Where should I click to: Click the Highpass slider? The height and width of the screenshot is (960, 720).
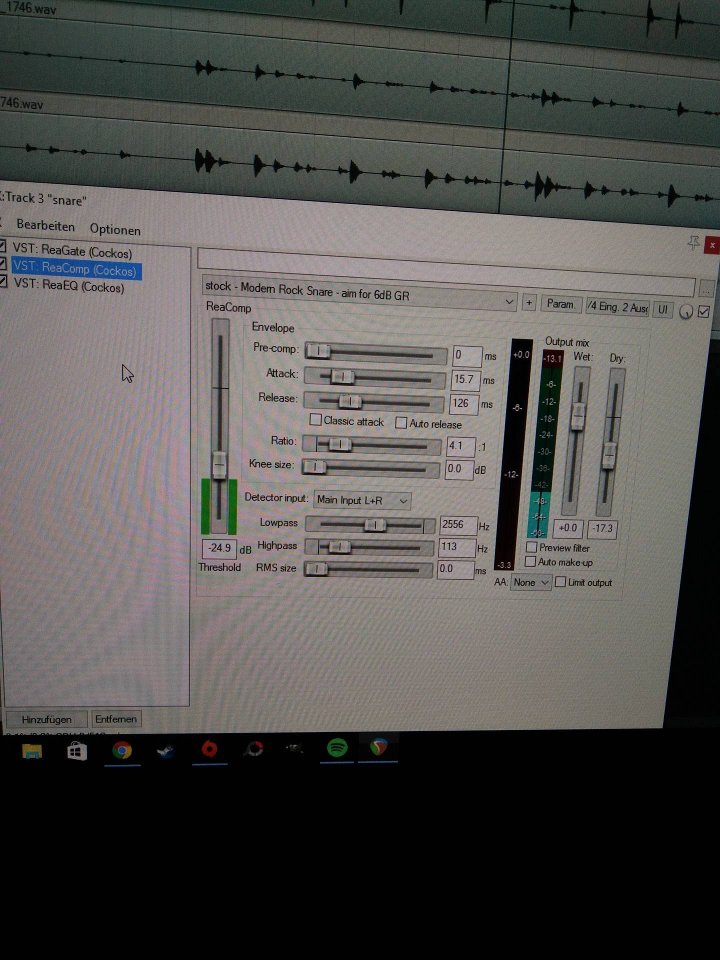[x=369, y=547]
